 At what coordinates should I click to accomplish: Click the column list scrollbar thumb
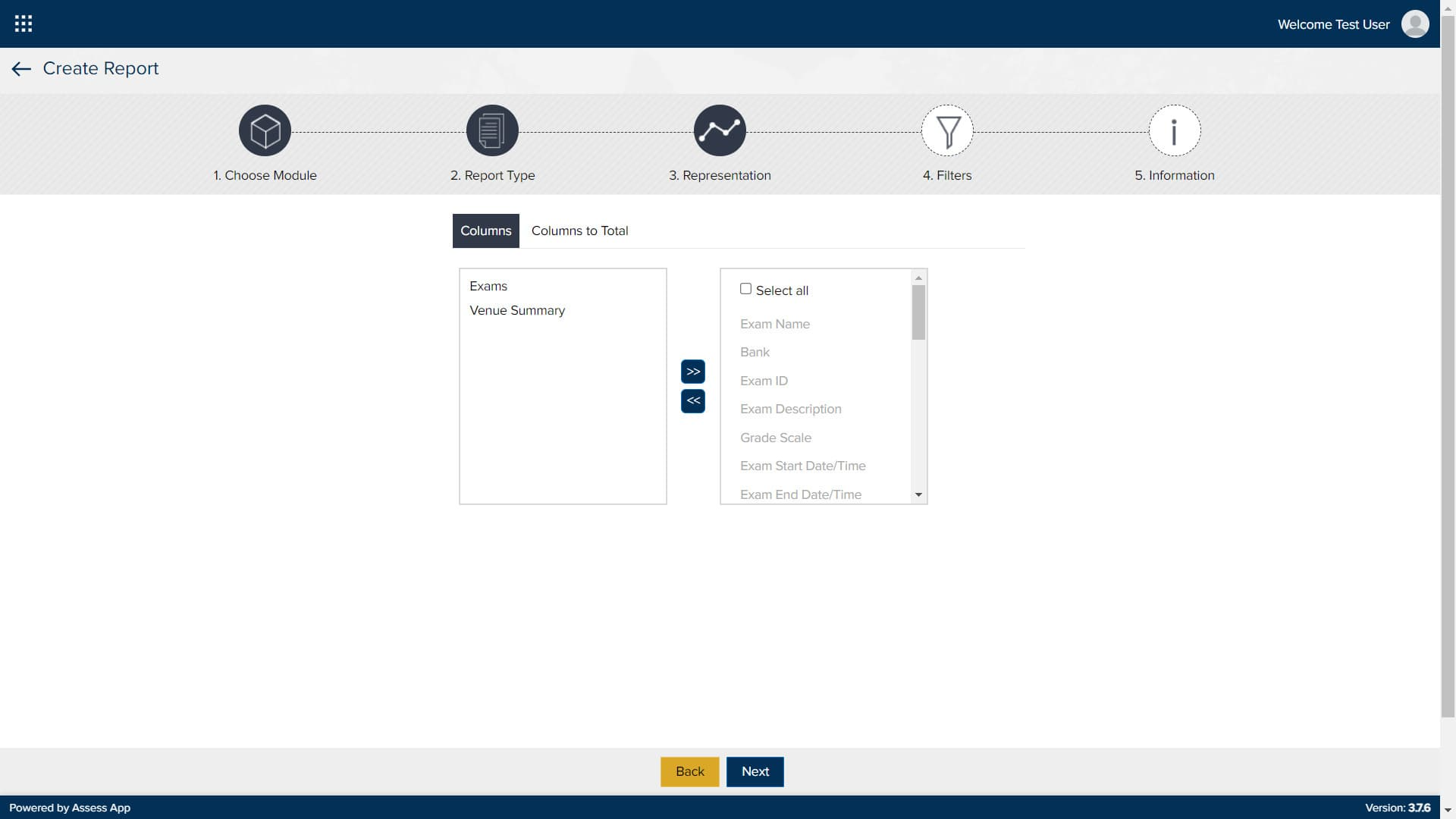918,312
